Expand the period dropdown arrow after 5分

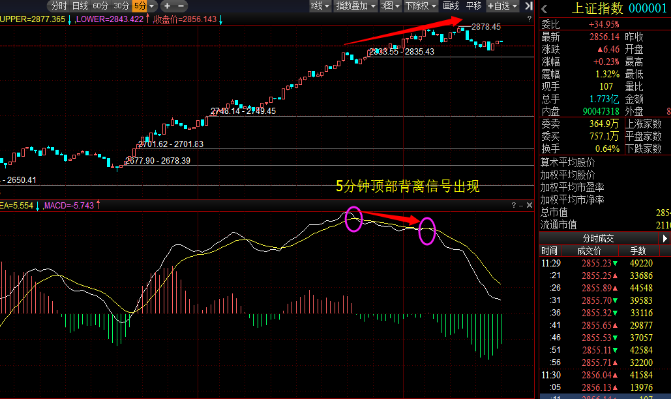[152, 6]
